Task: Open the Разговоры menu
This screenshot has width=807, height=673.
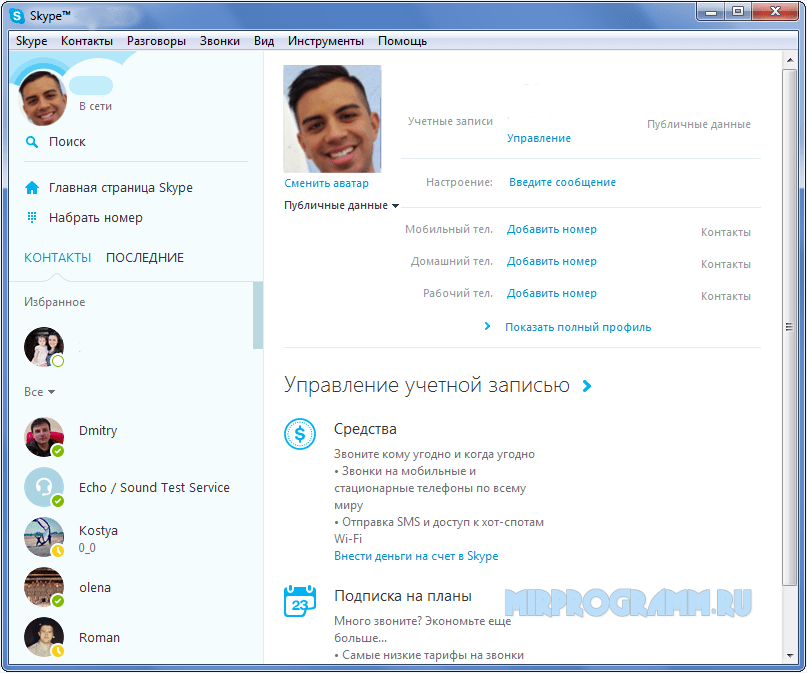Action: pos(156,41)
